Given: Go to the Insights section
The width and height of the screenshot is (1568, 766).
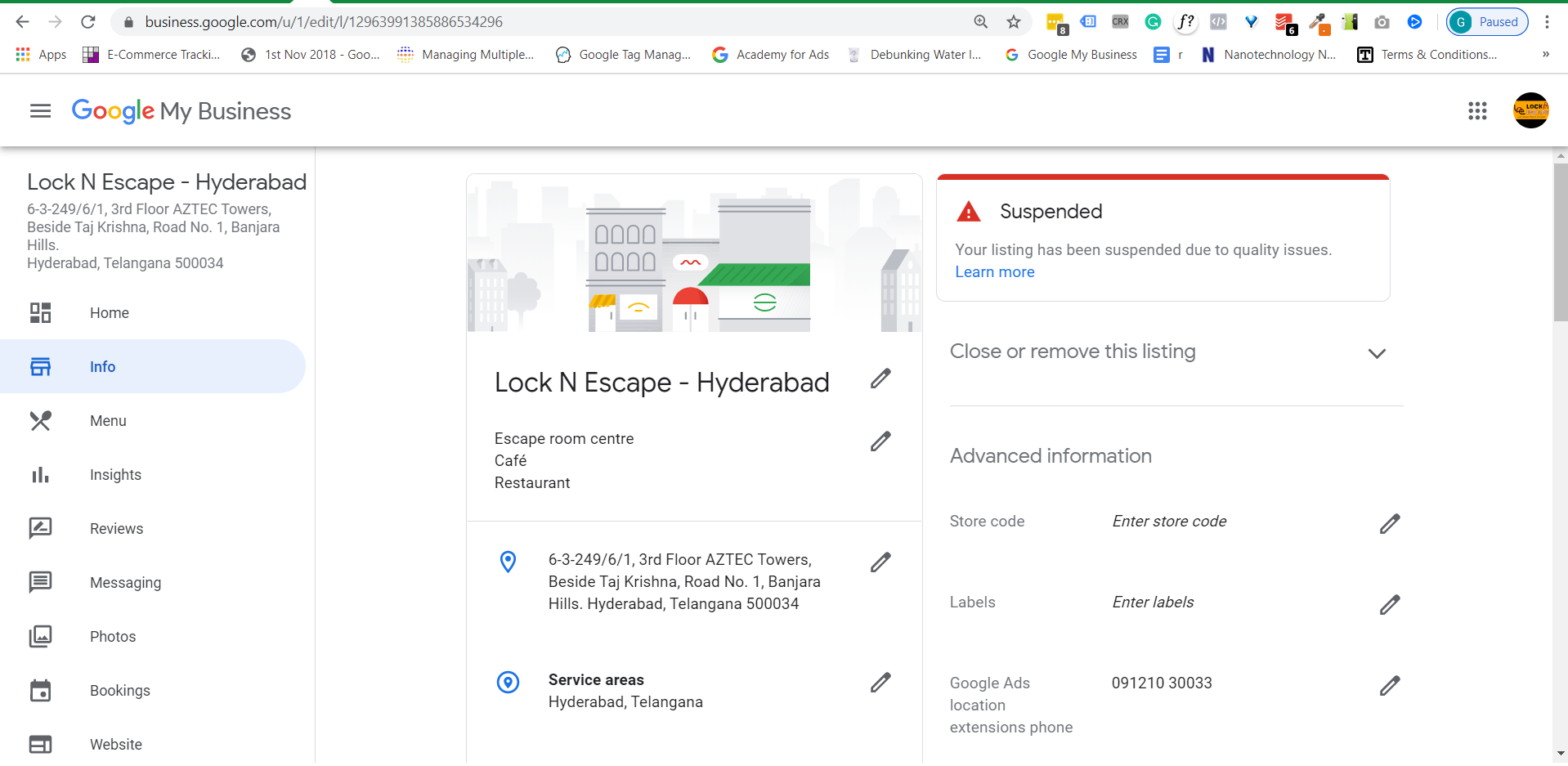Looking at the screenshot, I should [x=153, y=475].
